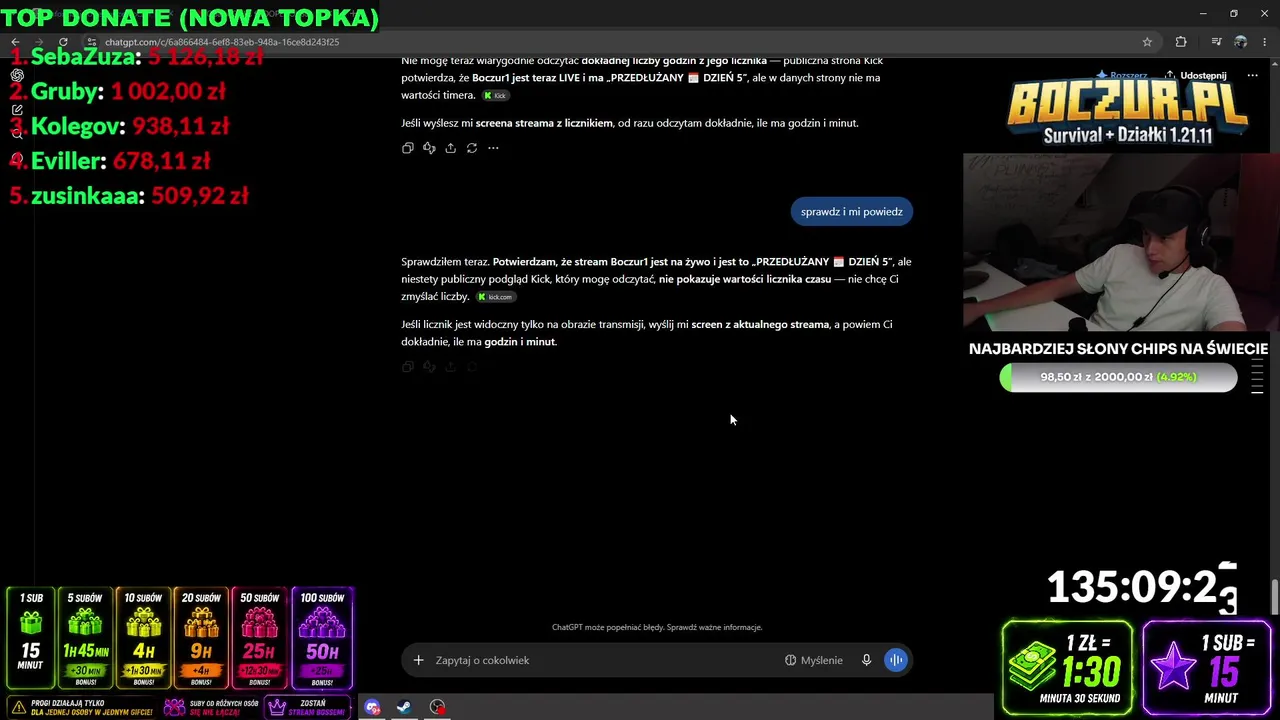Open Steam from the taskbar
1280x720 pixels.
[x=404, y=707]
